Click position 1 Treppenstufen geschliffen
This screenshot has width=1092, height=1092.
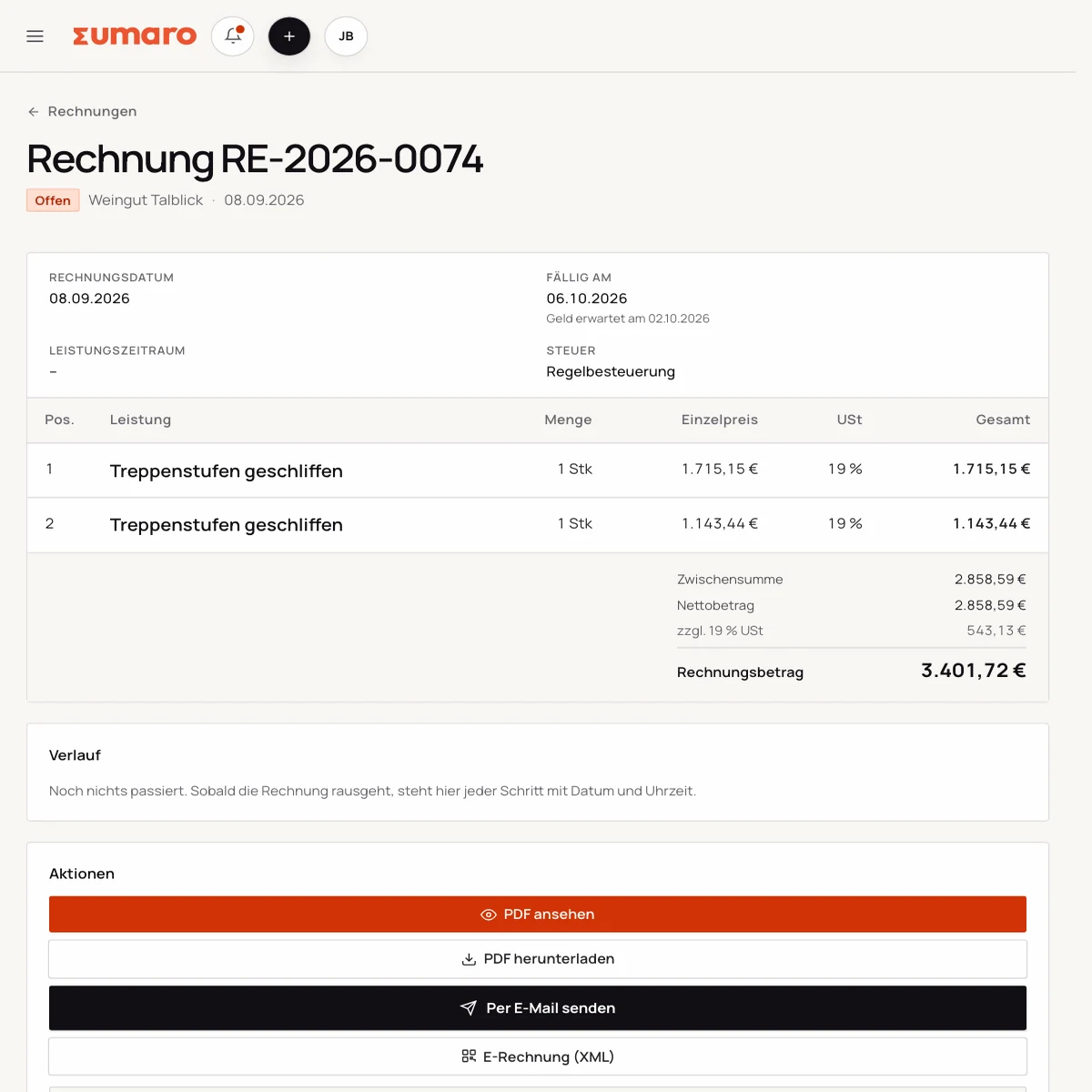pyautogui.click(x=227, y=470)
